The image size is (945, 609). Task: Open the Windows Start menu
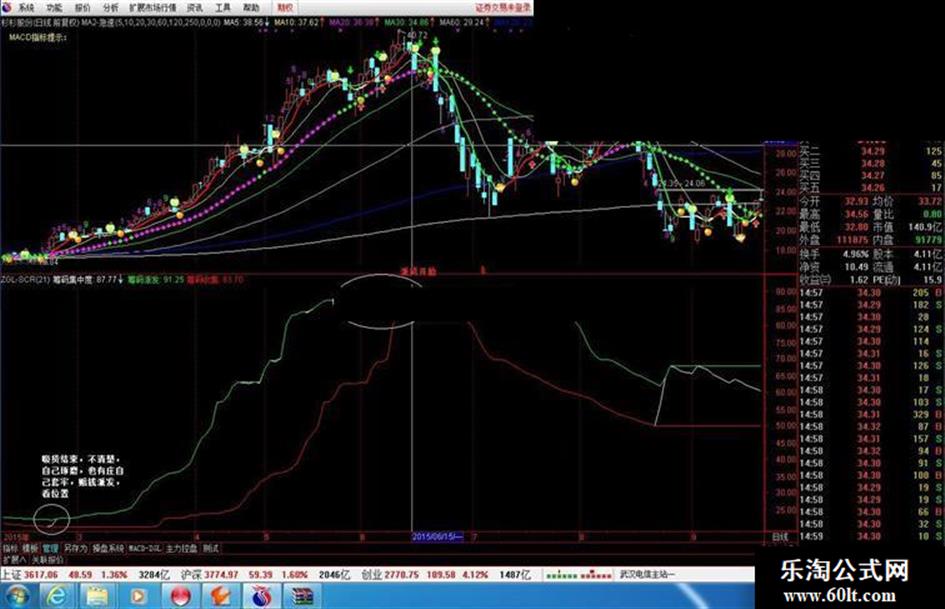pos(16,596)
